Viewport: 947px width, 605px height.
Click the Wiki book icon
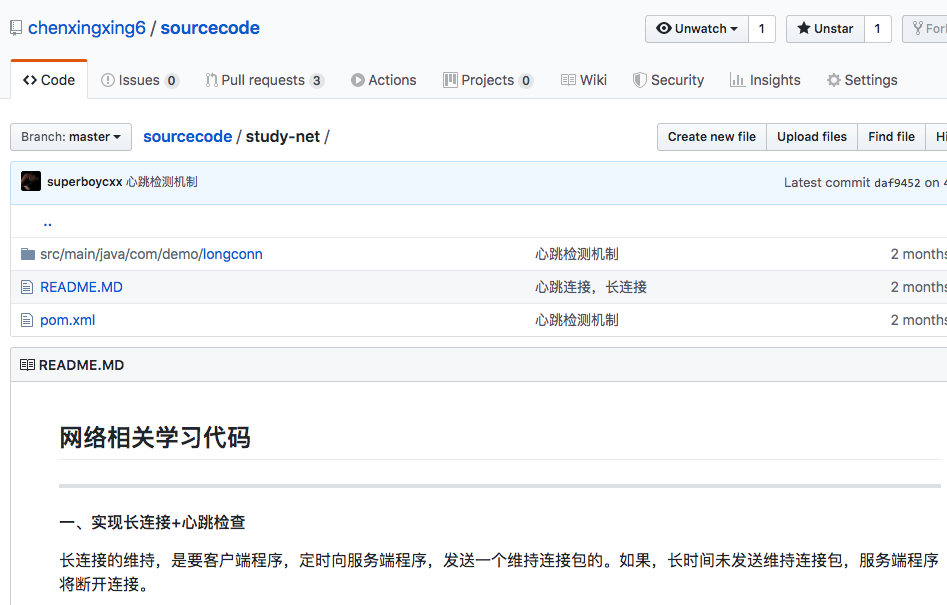pos(568,80)
